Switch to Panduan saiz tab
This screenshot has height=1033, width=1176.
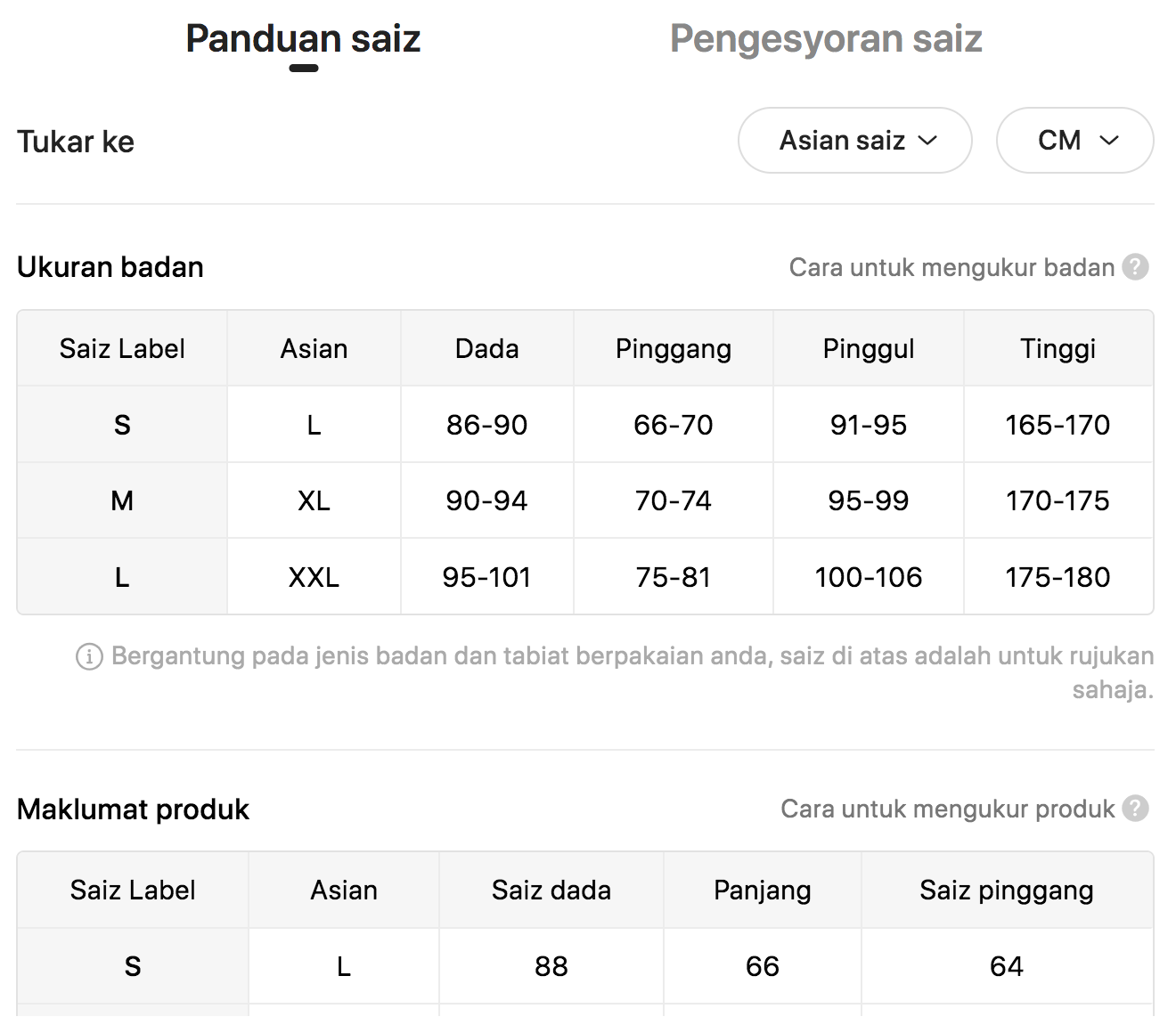click(303, 39)
